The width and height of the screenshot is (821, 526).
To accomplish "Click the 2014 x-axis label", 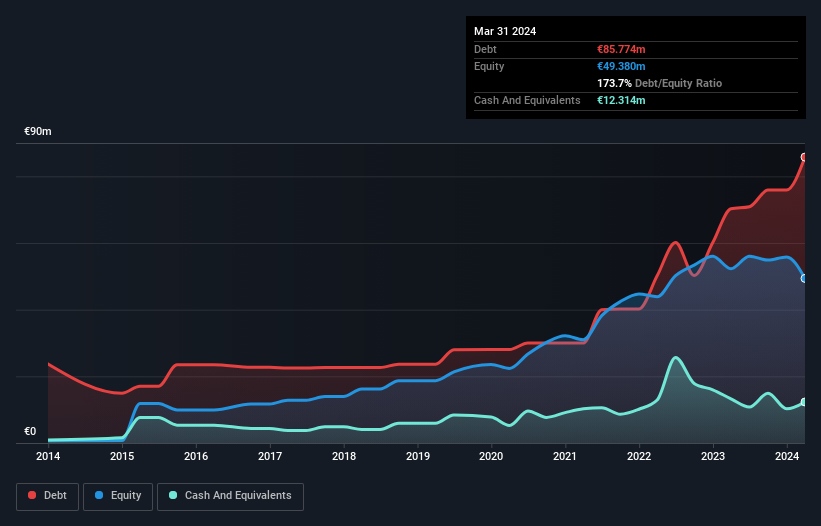I will 48,456.
